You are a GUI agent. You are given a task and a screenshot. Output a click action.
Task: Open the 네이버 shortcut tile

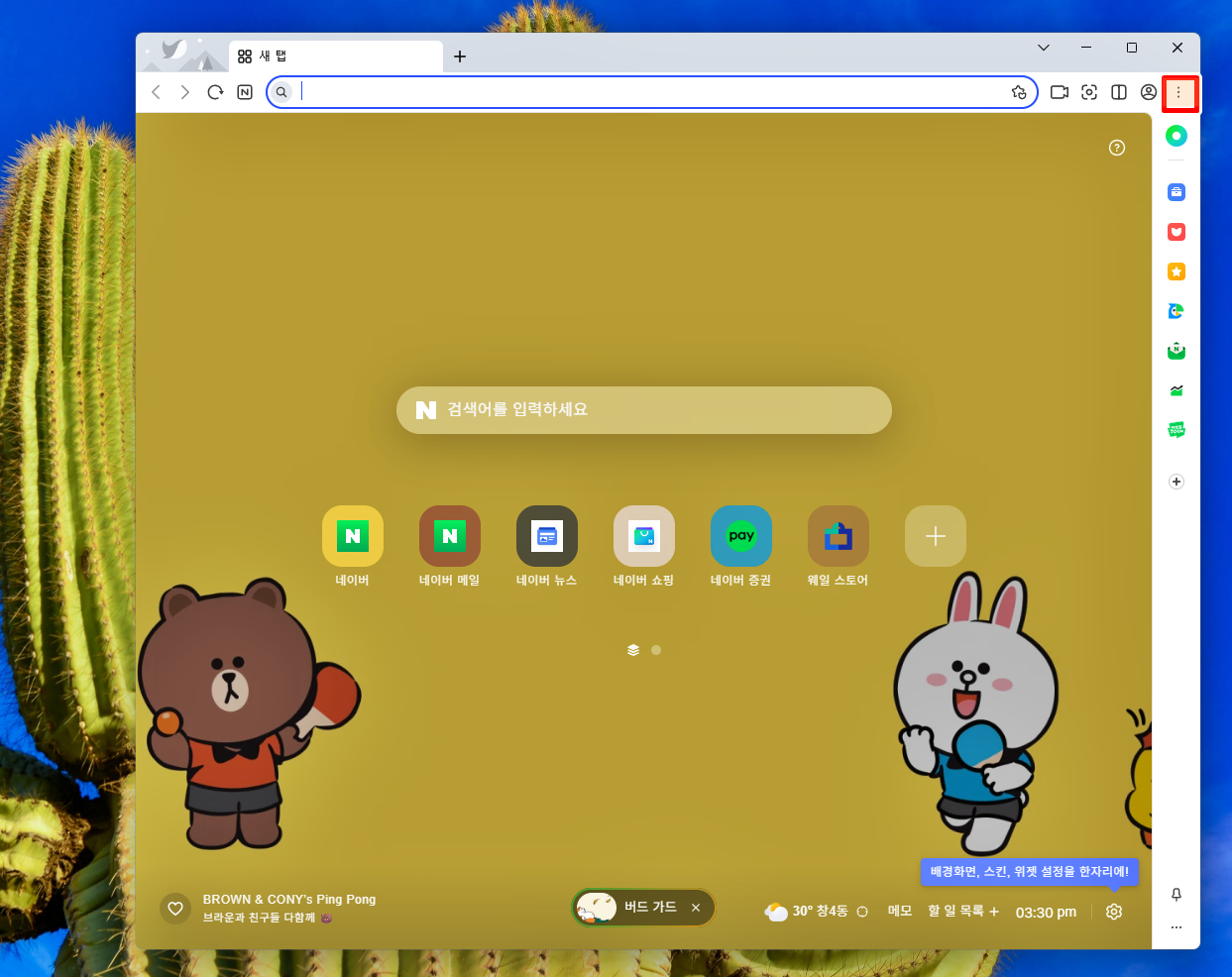(x=353, y=536)
